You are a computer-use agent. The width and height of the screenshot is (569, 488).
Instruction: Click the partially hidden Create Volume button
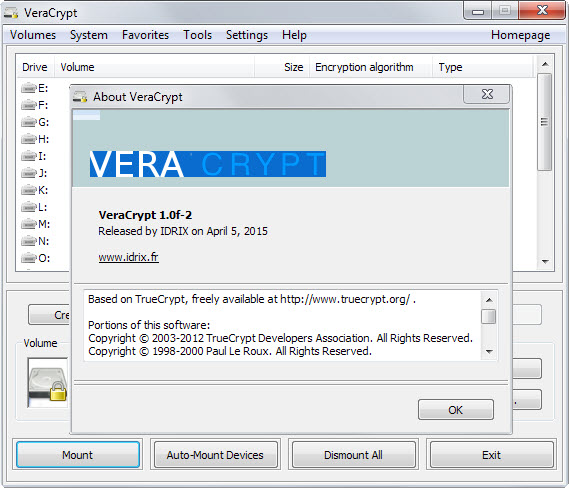coord(49,315)
